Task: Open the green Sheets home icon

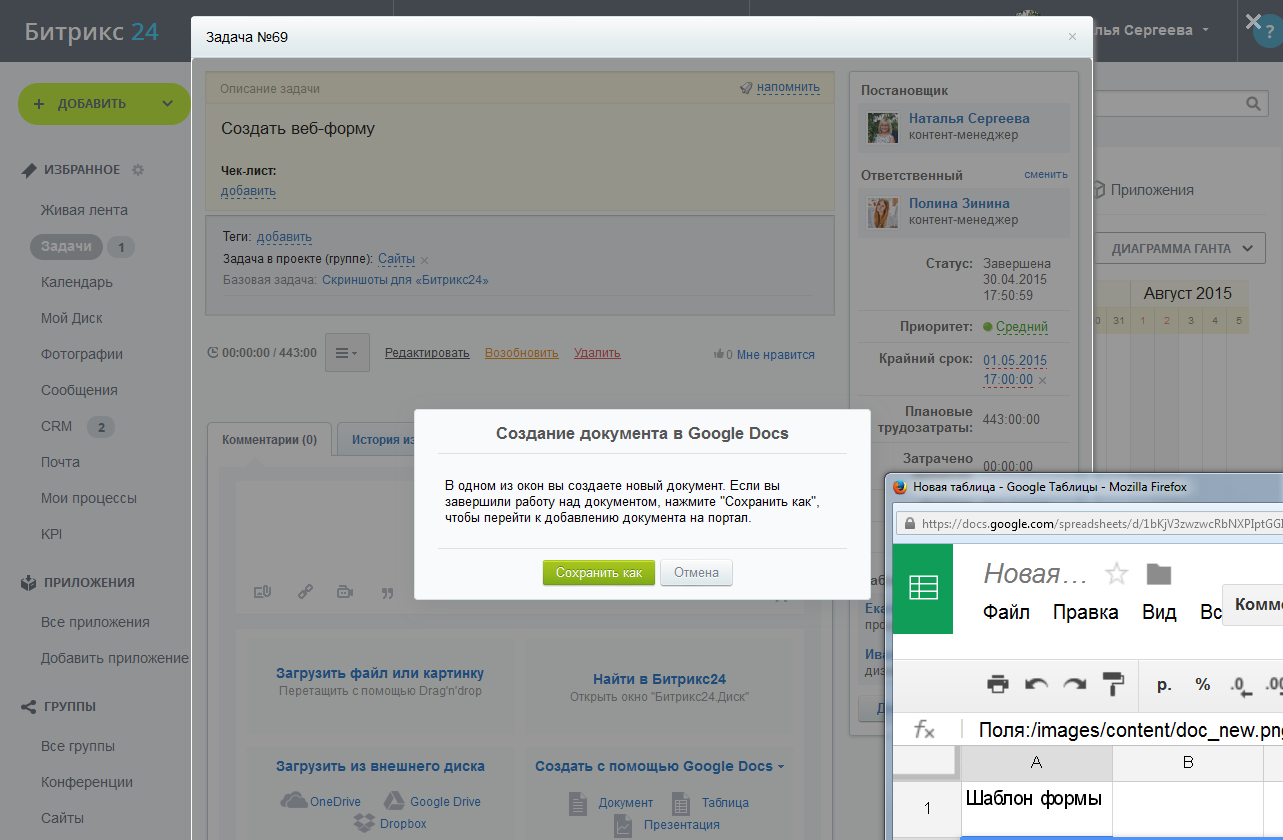Action: 922,589
